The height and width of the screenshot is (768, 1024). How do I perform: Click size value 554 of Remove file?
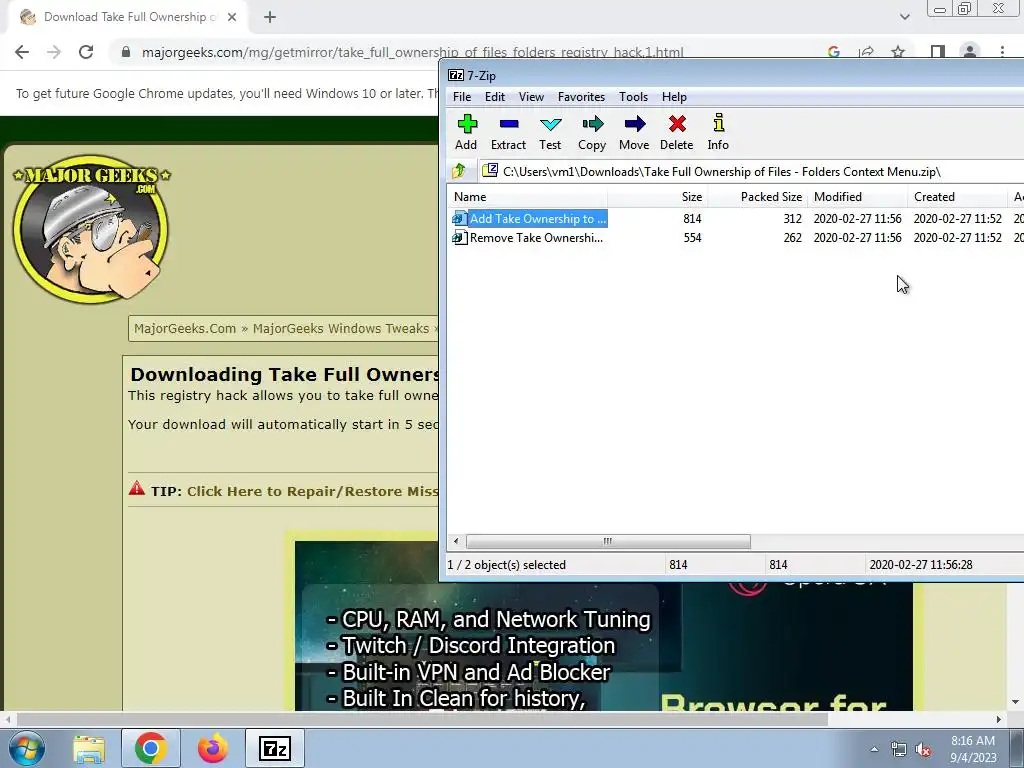click(692, 238)
